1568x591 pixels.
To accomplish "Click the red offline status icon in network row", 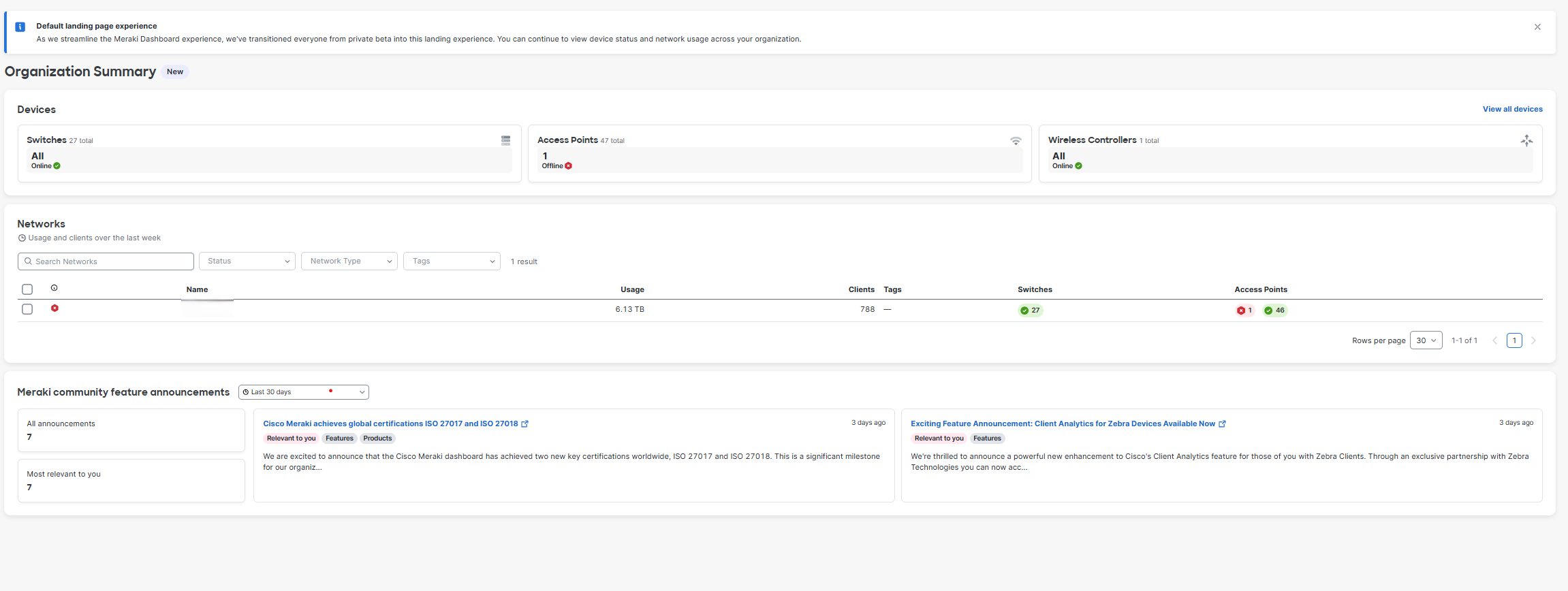I will (x=54, y=308).
